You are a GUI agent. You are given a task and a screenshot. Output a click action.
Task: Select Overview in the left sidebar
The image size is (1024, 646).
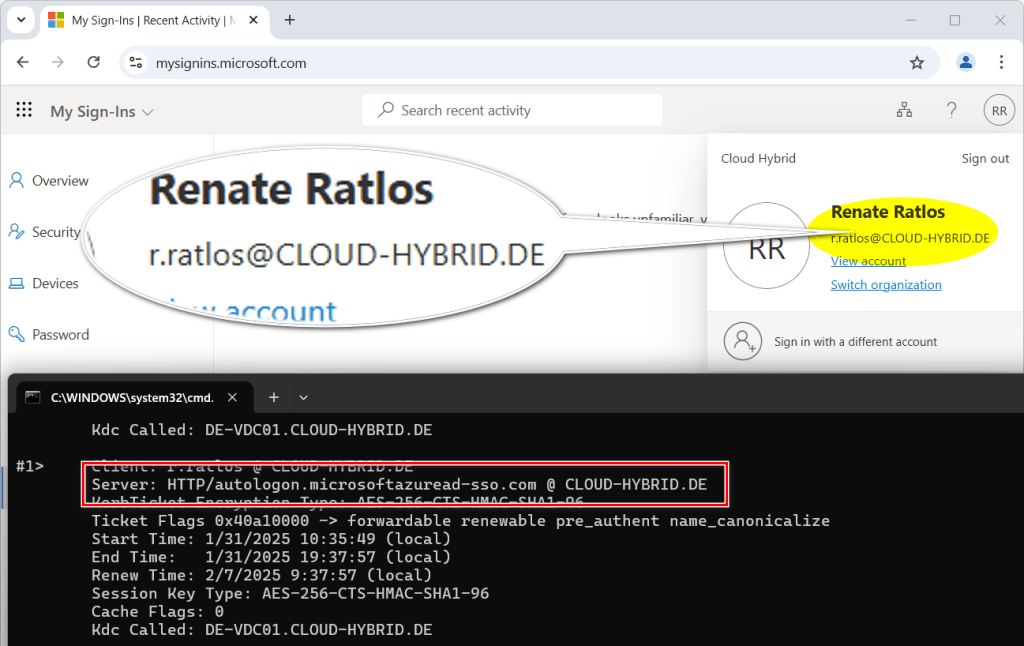click(x=60, y=181)
